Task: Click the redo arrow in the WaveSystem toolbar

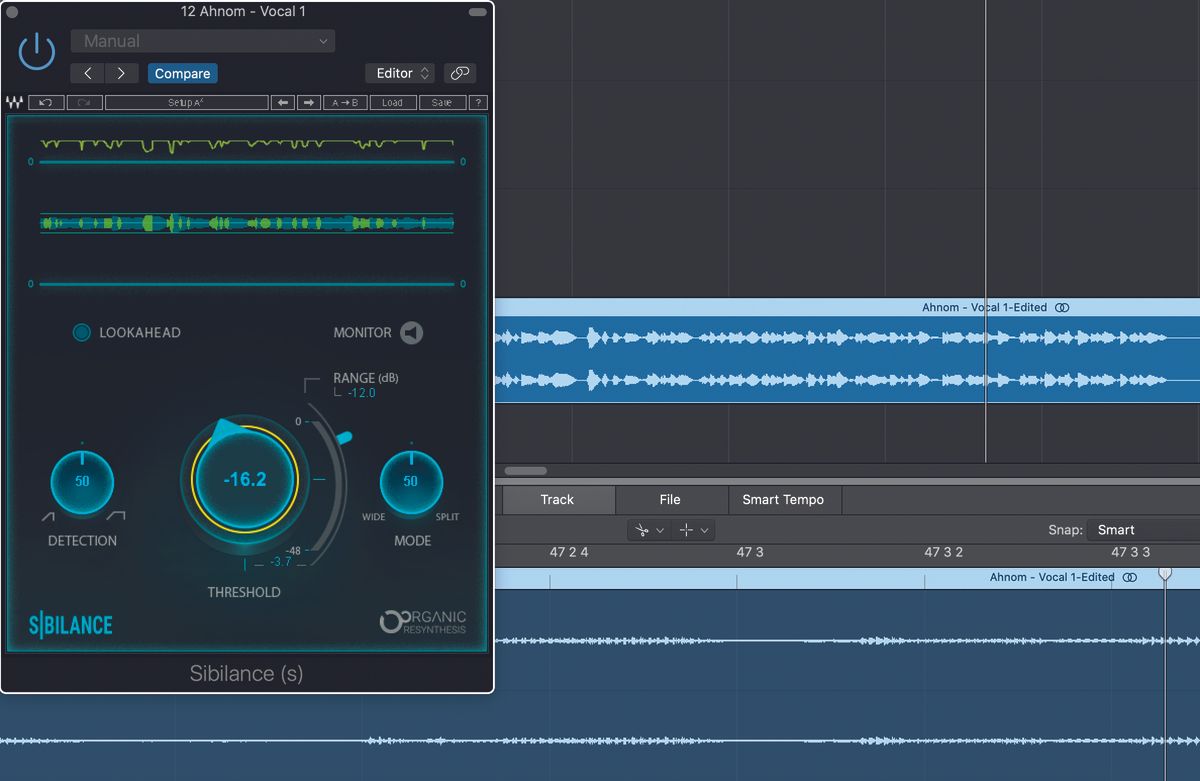Action: coord(82,101)
